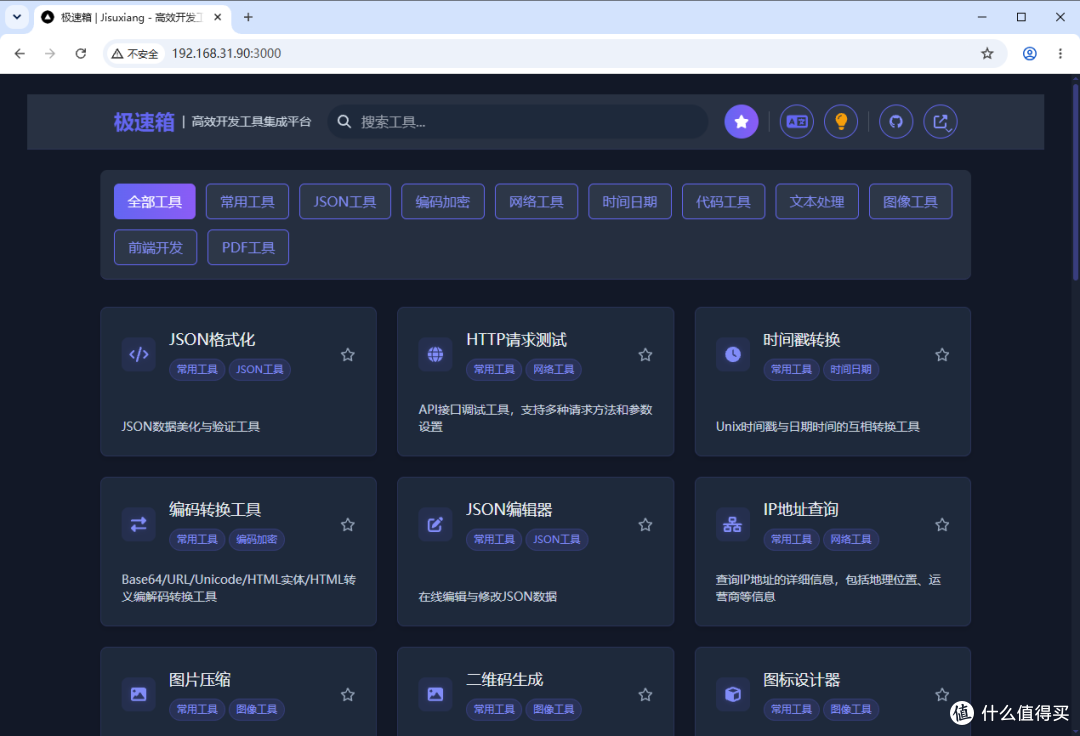This screenshot has height=736, width=1080.
Task: Switch to the JSON工具 category tab
Action: point(345,202)
